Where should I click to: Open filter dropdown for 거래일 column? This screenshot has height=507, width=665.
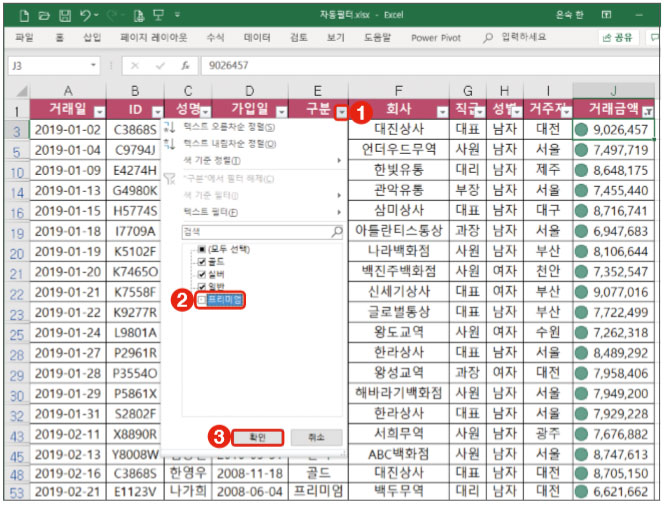pos(99,112)
